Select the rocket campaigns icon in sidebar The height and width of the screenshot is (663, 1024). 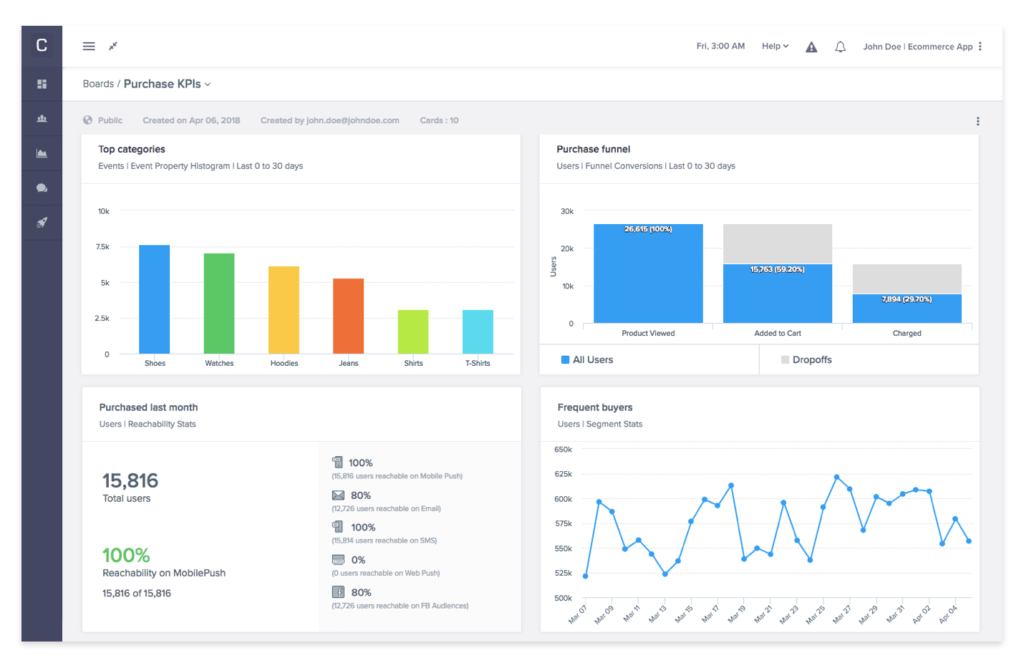click(x=40, y=221)
